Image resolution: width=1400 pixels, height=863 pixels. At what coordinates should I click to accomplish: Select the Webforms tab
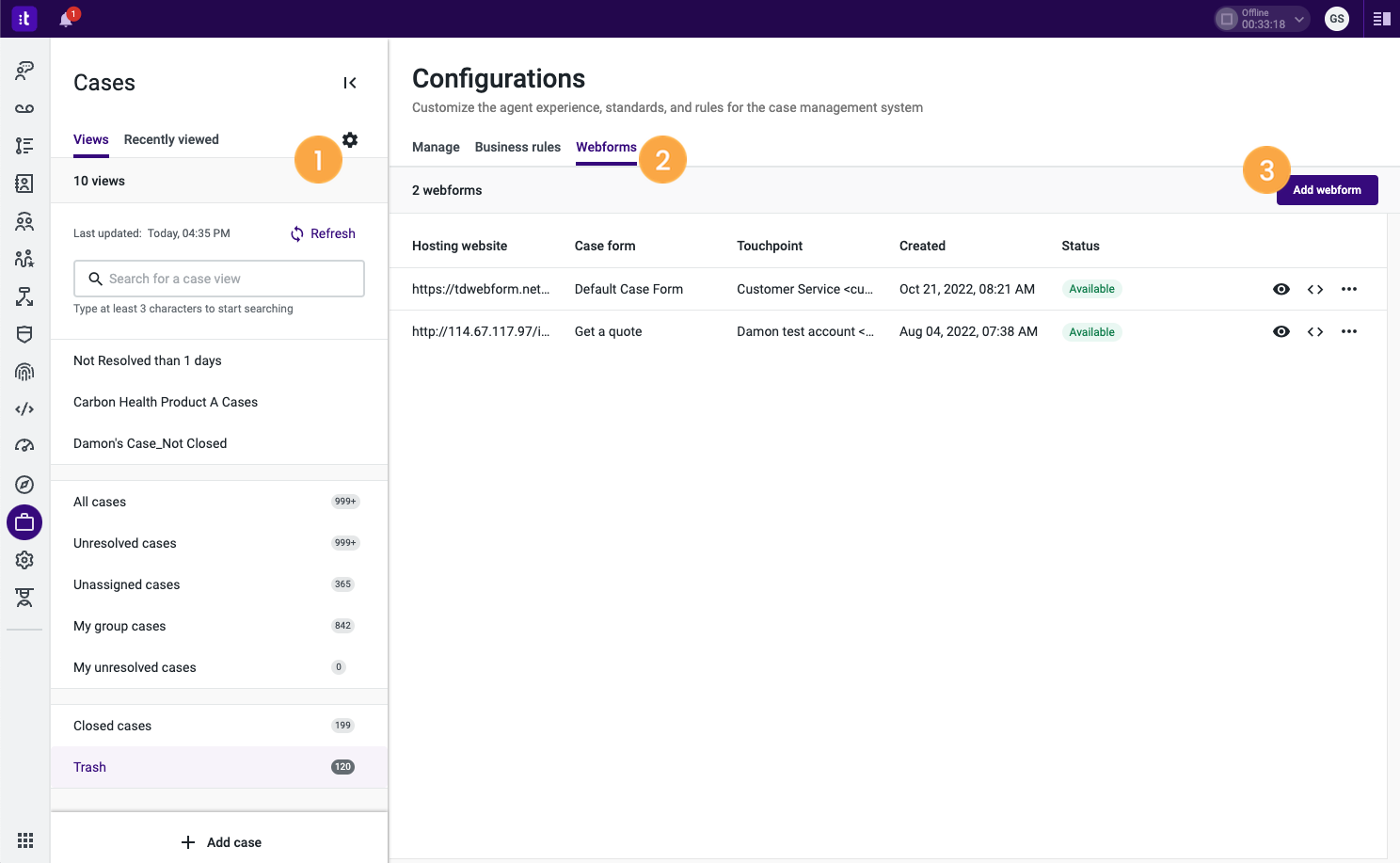pyautogui.click(x=606, y=147)
